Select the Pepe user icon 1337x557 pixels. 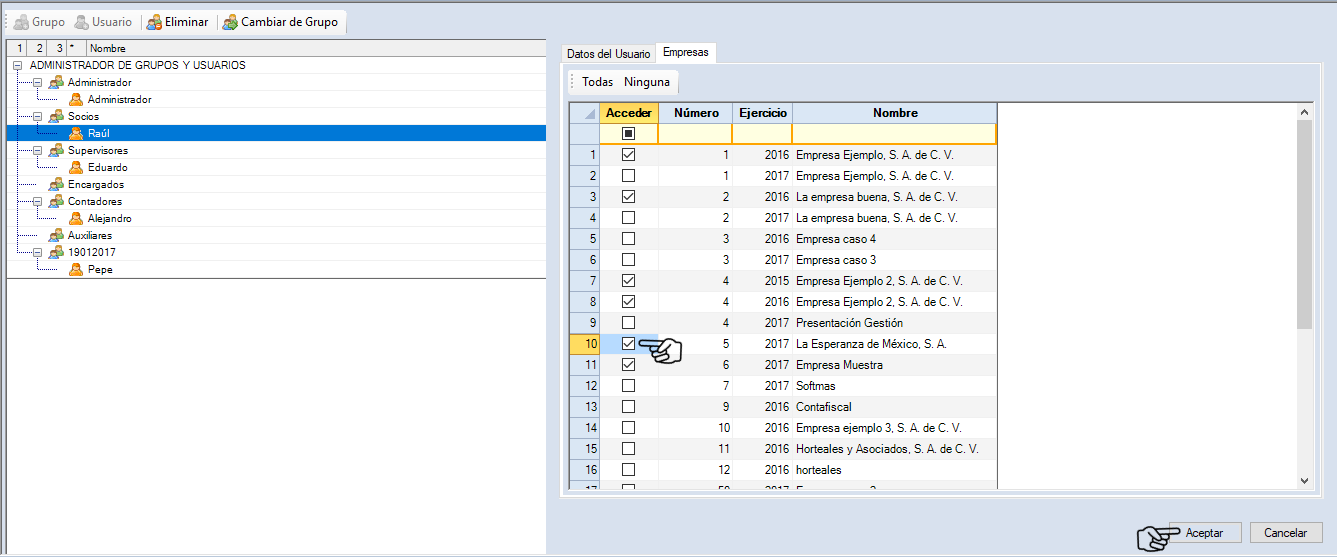(x=76, y=269)
